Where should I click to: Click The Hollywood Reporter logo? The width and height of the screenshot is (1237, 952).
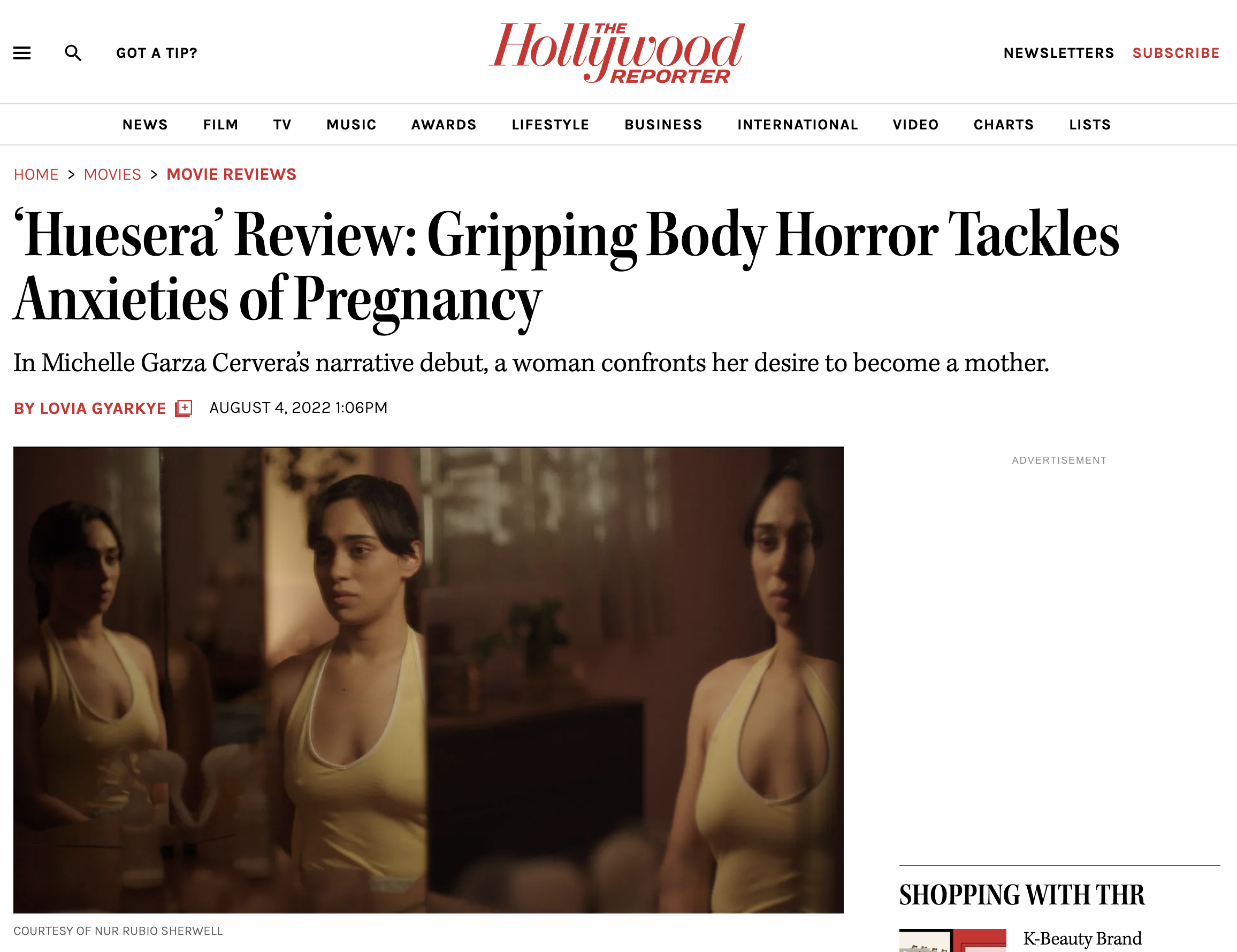click(x=617, y=52)
